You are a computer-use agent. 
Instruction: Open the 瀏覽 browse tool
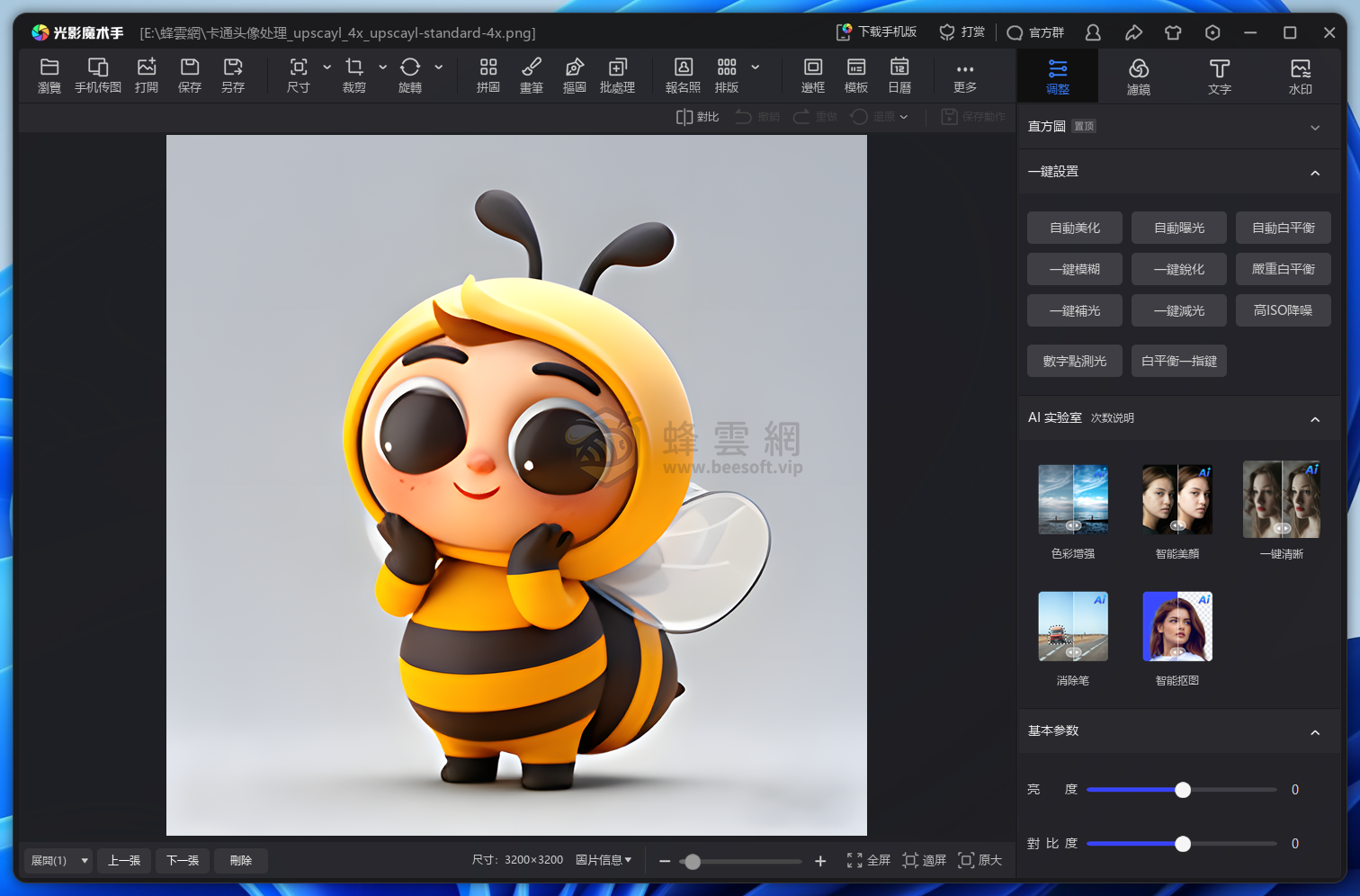pos(49,76)
